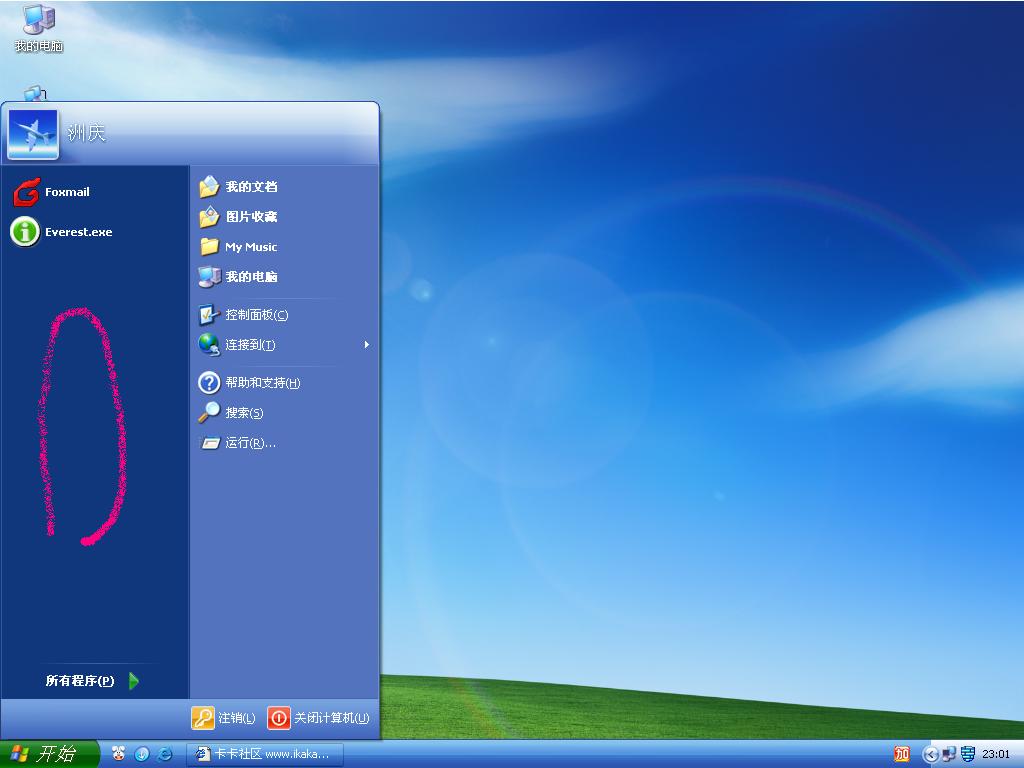Click the bear icon in quick launch
This screenshot has height=768, width=1024.
[118, 754]
